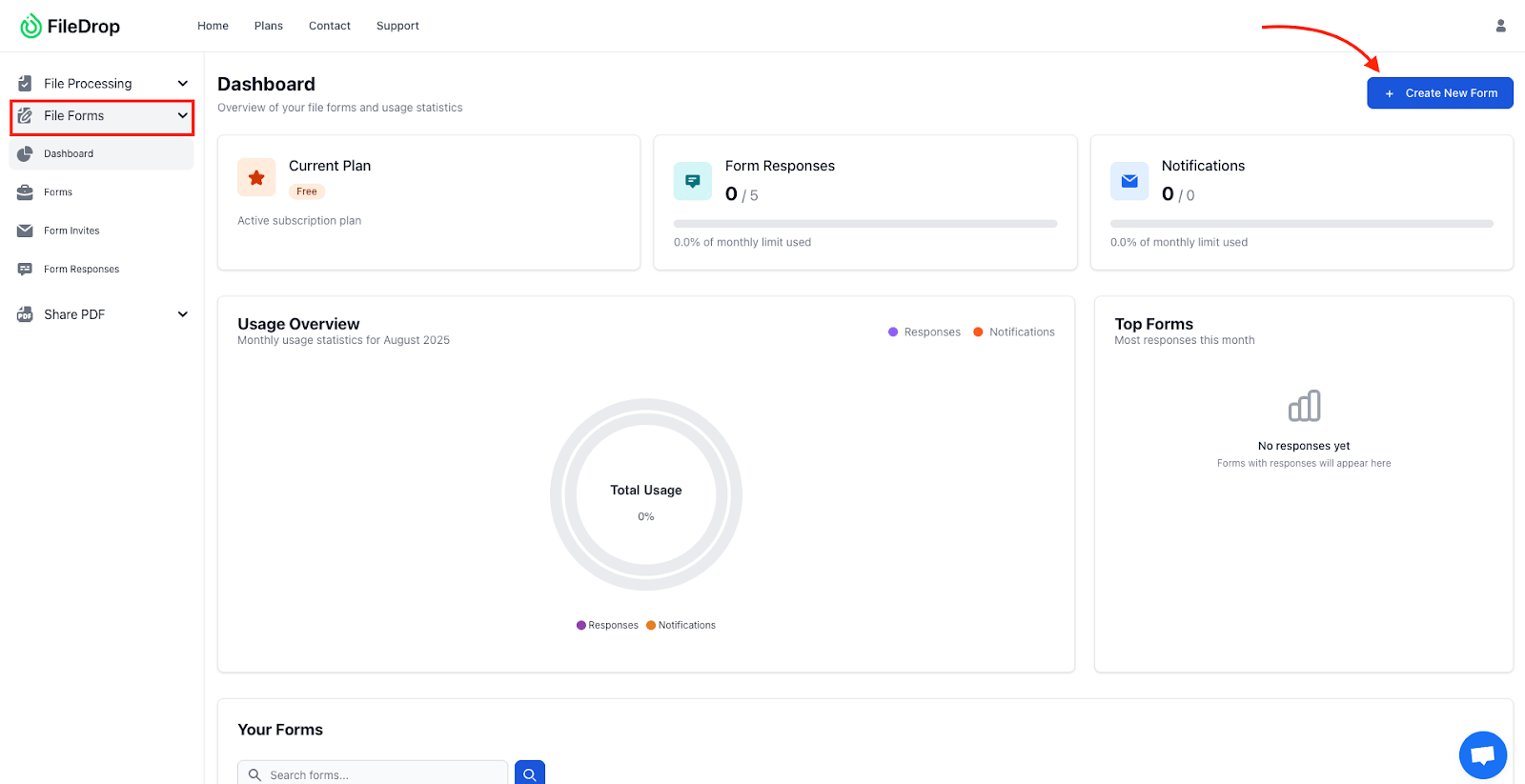Click the Form Responses chat icon

[25, 270]
